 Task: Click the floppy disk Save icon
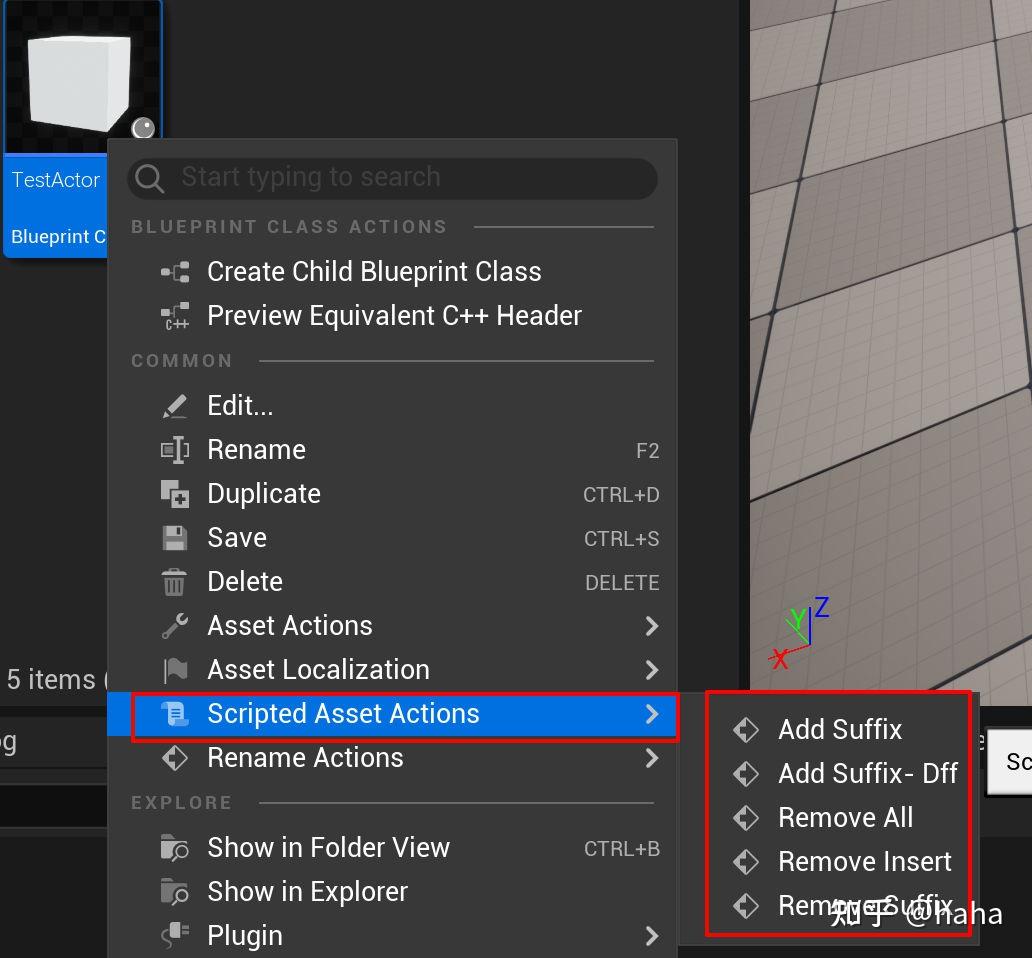coord(175,538)
